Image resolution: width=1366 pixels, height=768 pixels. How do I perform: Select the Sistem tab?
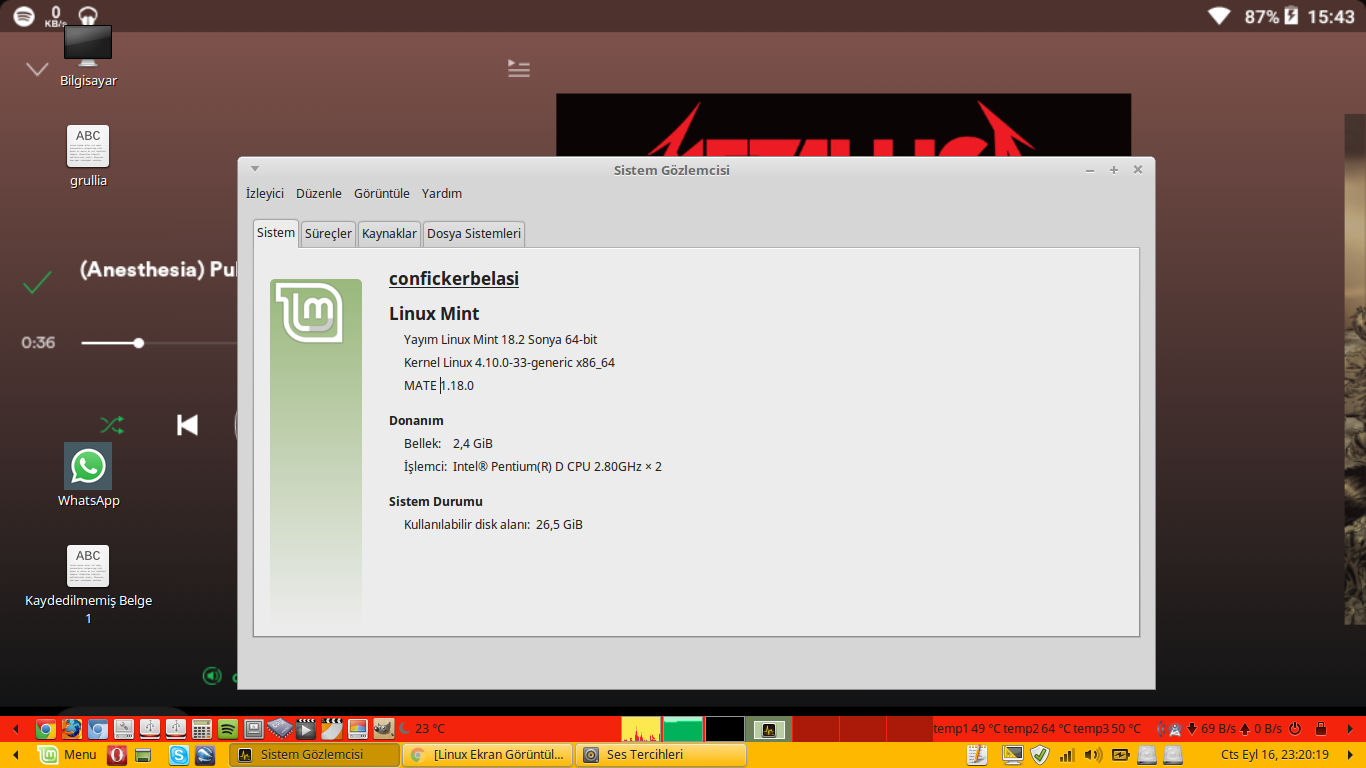pyautogui.click(x=276, y=232)
